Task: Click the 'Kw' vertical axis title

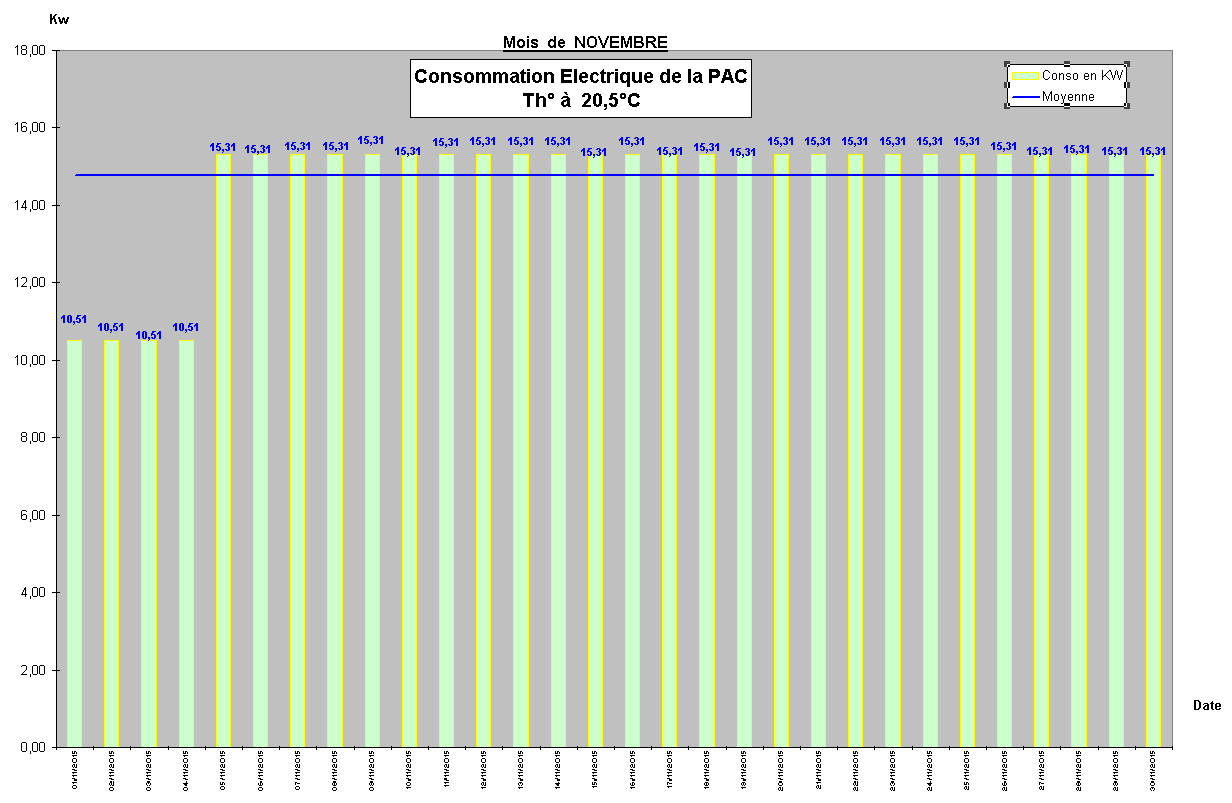Action: click(59, 19)
